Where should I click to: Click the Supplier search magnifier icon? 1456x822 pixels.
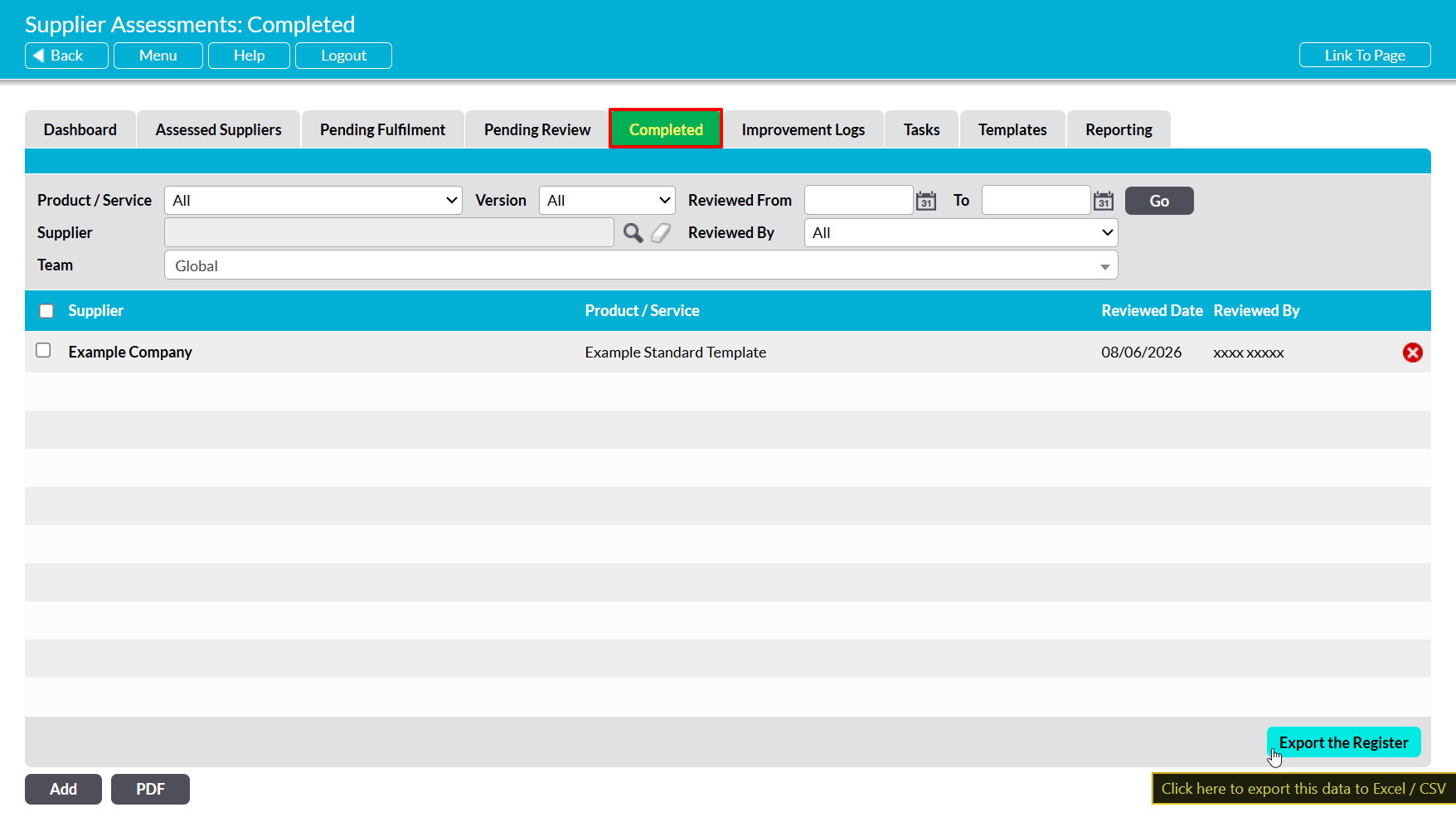633,233
